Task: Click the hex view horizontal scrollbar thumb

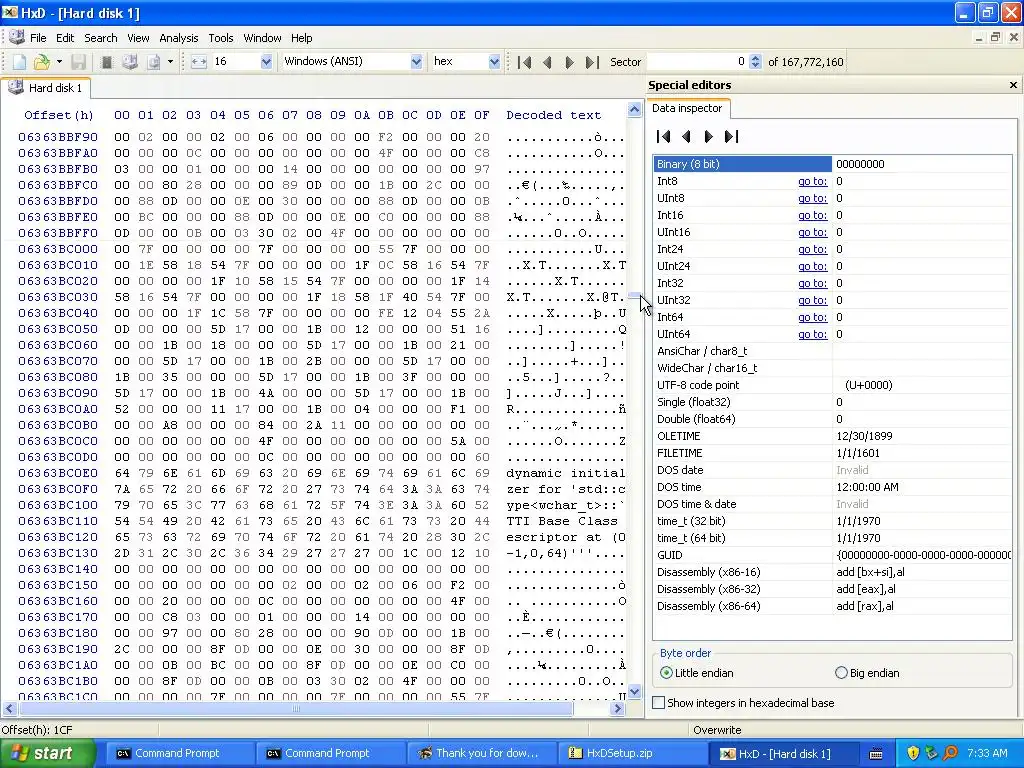Action: click(x=296, y=708)
